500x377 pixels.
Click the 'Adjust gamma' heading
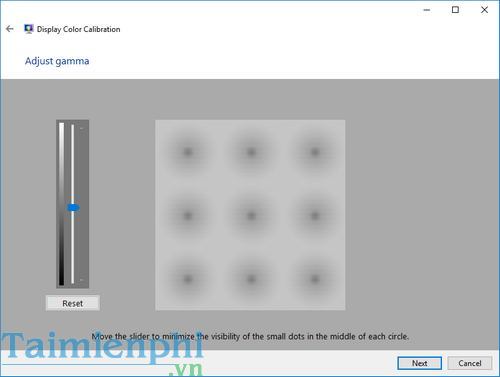point(57,61)
